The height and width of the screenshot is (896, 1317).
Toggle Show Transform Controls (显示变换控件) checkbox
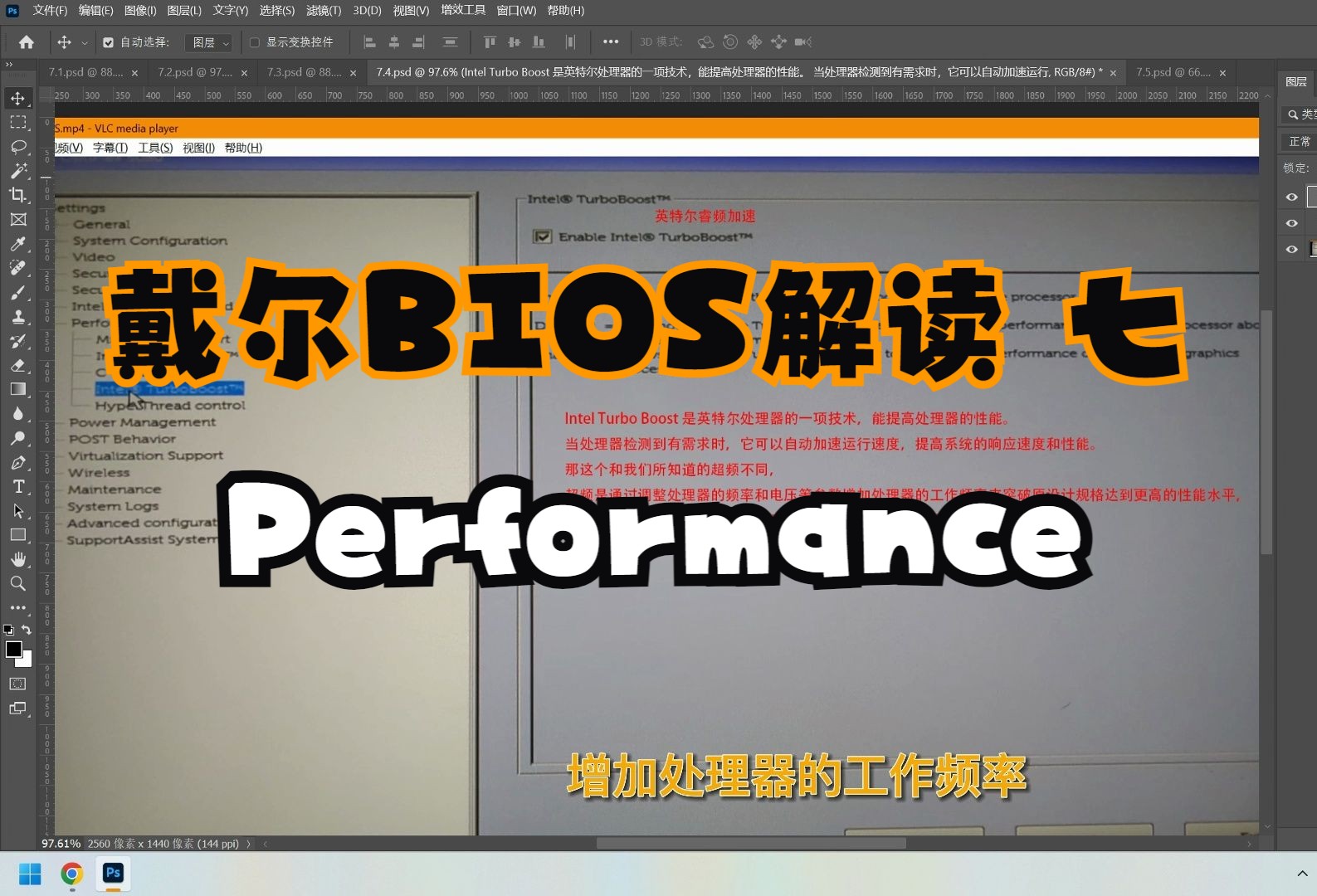coord(255,42)
